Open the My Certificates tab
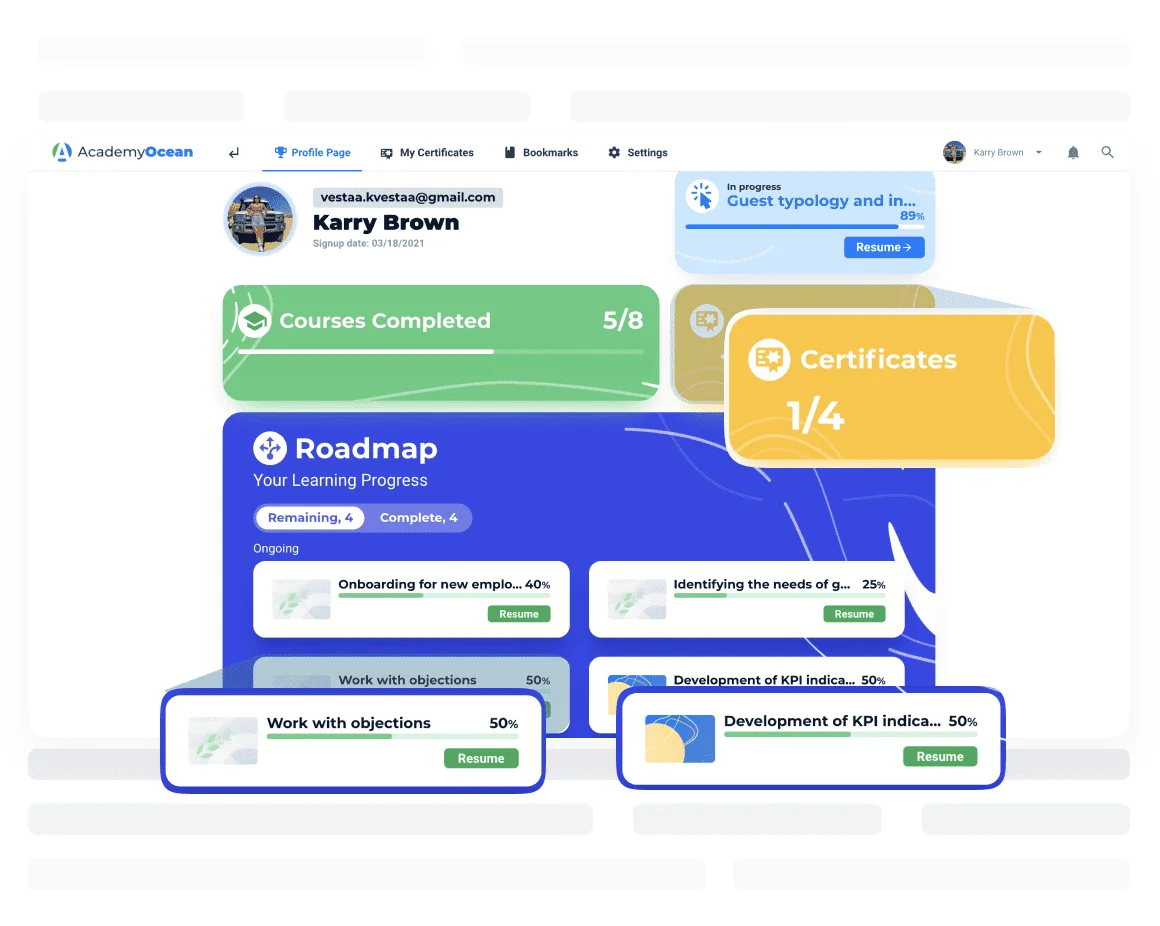Image resolution: width=1160 pixels, height=926 pixels. click(427, 153)
